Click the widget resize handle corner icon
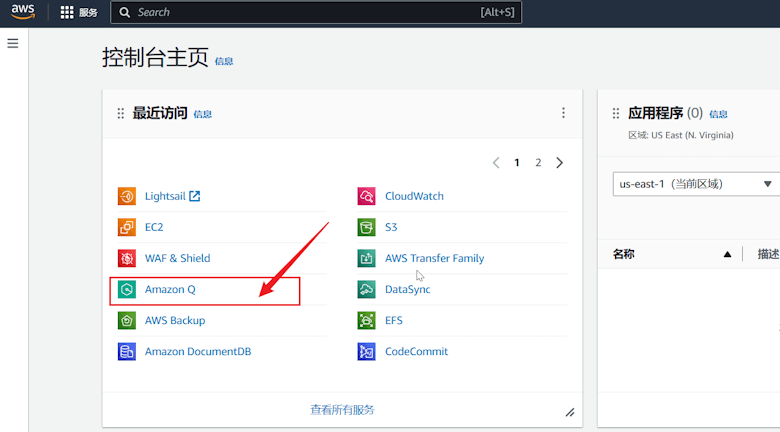Screen dimensions: 780x432 pyautogui.click(x=570, y=412)
